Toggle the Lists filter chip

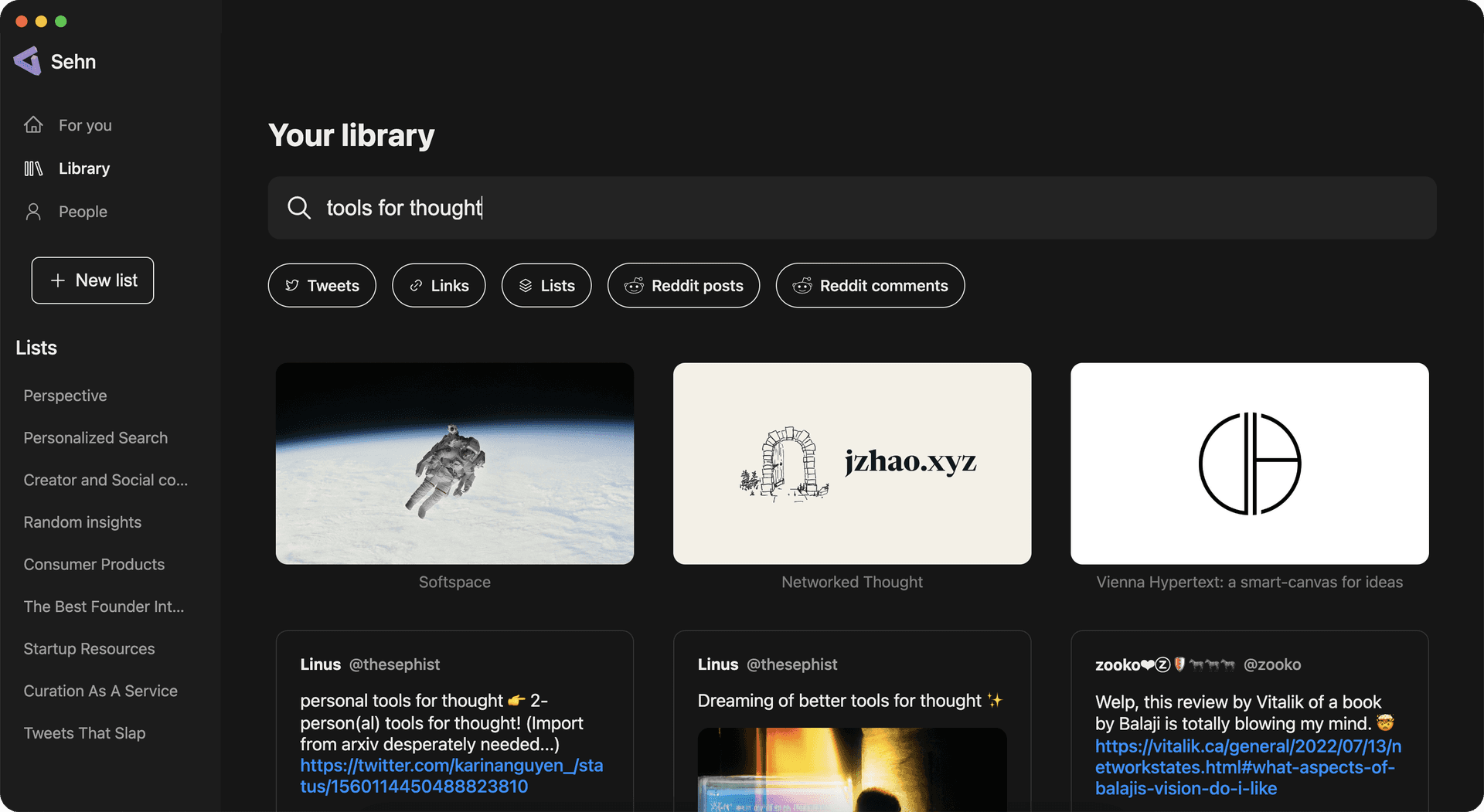(546, 286)
